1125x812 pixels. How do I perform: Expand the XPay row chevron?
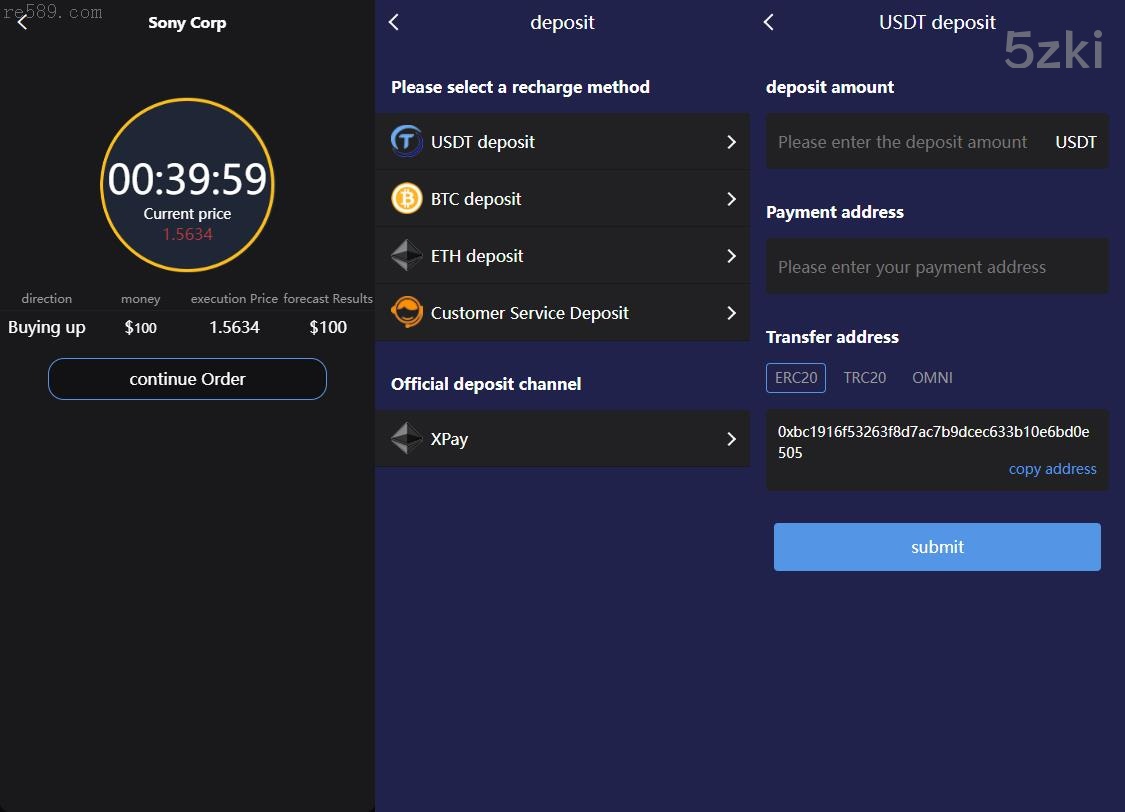731,439
